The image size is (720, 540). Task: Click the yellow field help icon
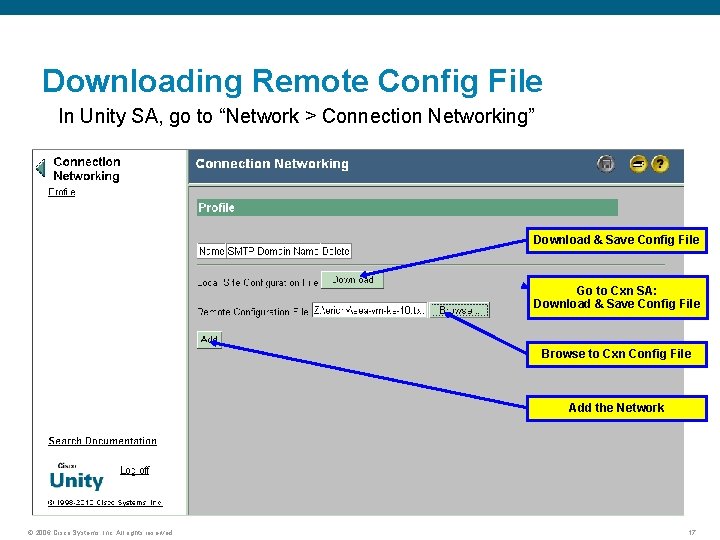click(638, 163)
